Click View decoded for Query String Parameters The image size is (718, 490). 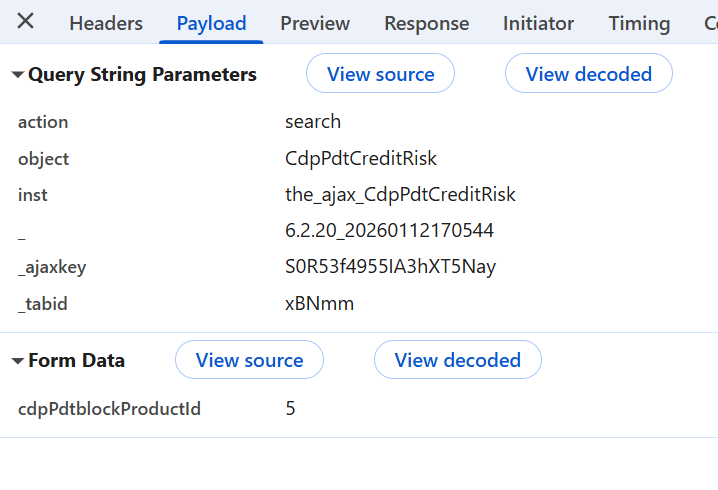point(588,74)
